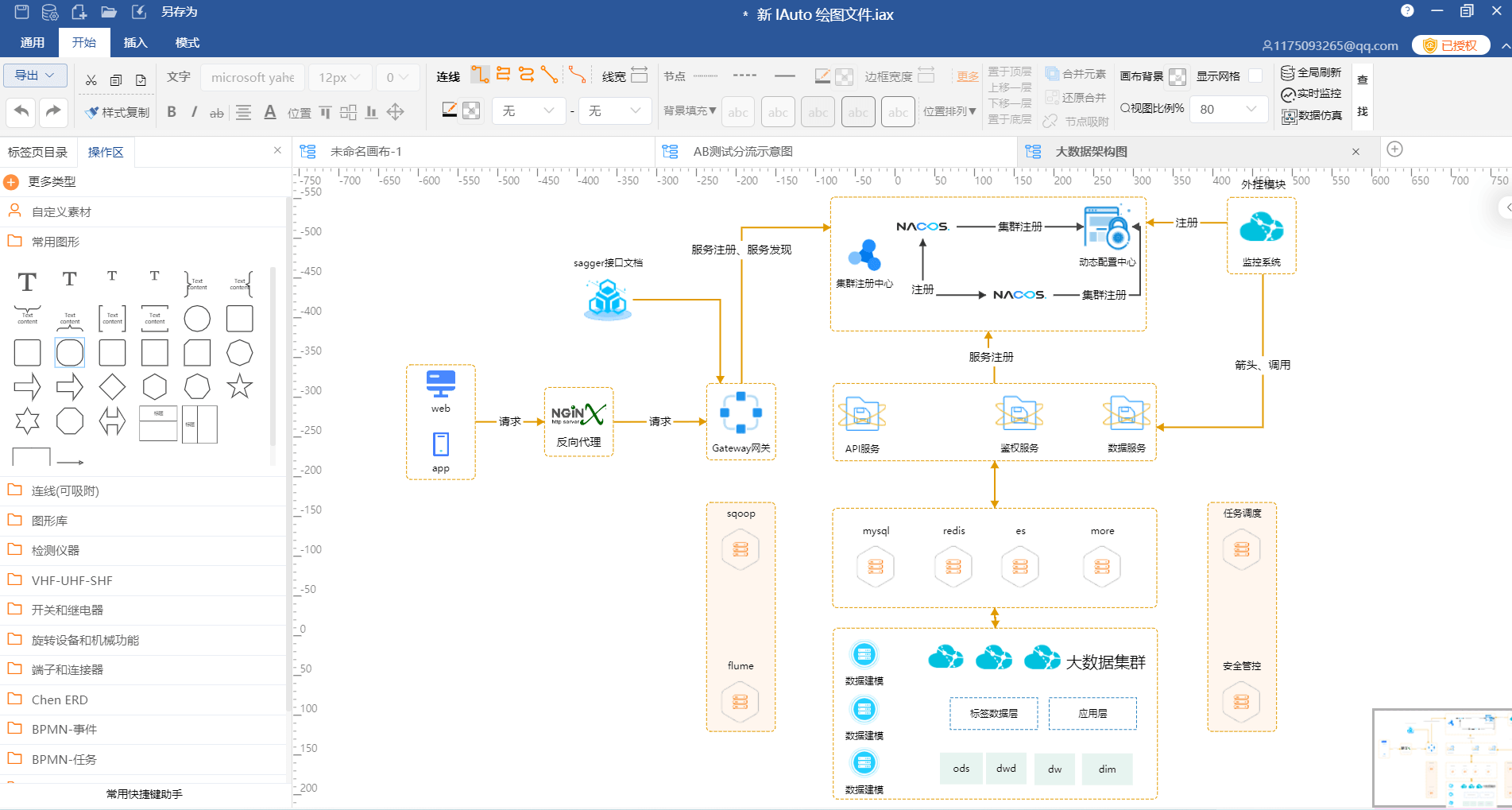The height and width of the screenshot is (810, 1512).
Task: Click the undo arrow button
Action: pos(21,111)
